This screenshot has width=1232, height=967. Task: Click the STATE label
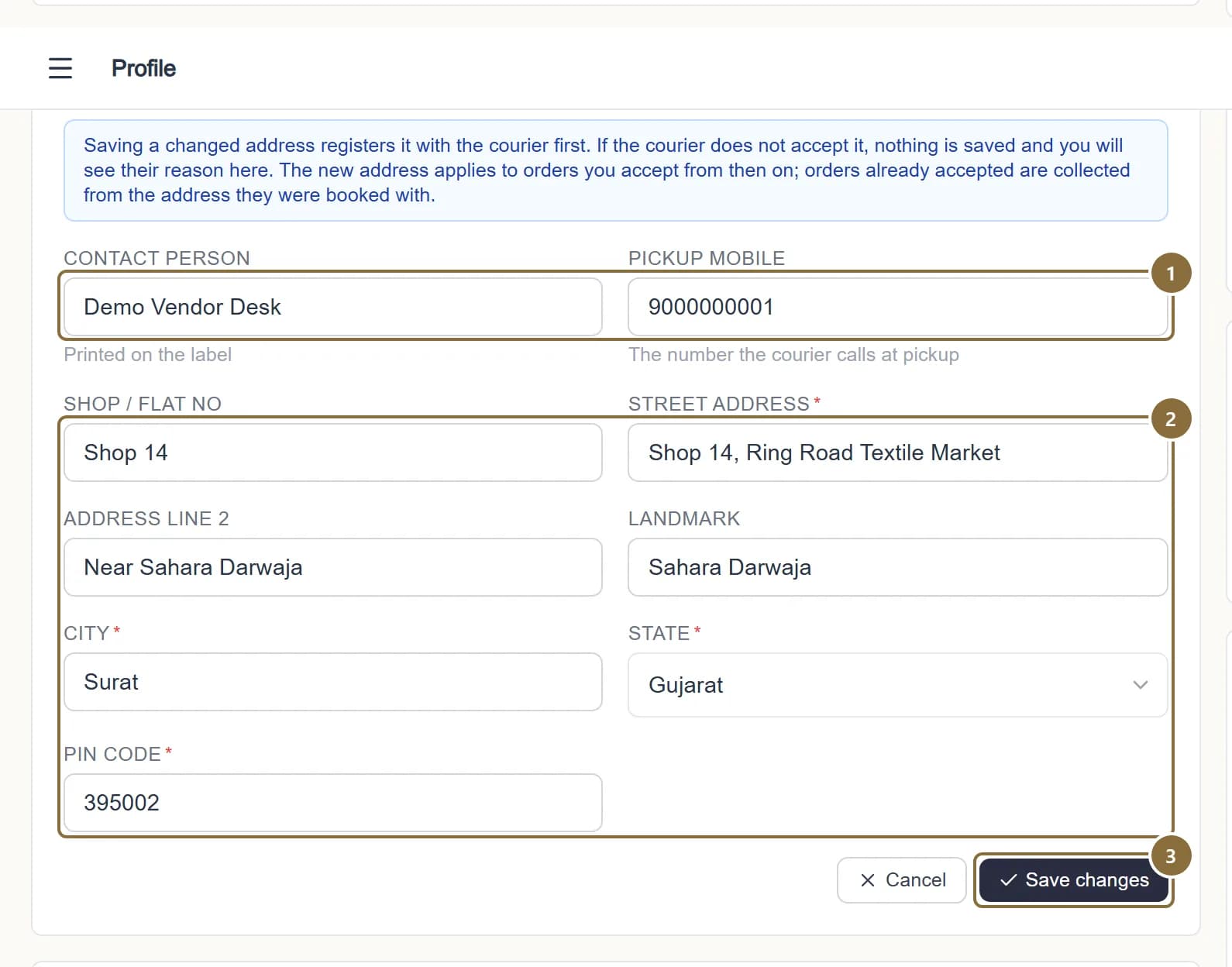pos(659,633)
